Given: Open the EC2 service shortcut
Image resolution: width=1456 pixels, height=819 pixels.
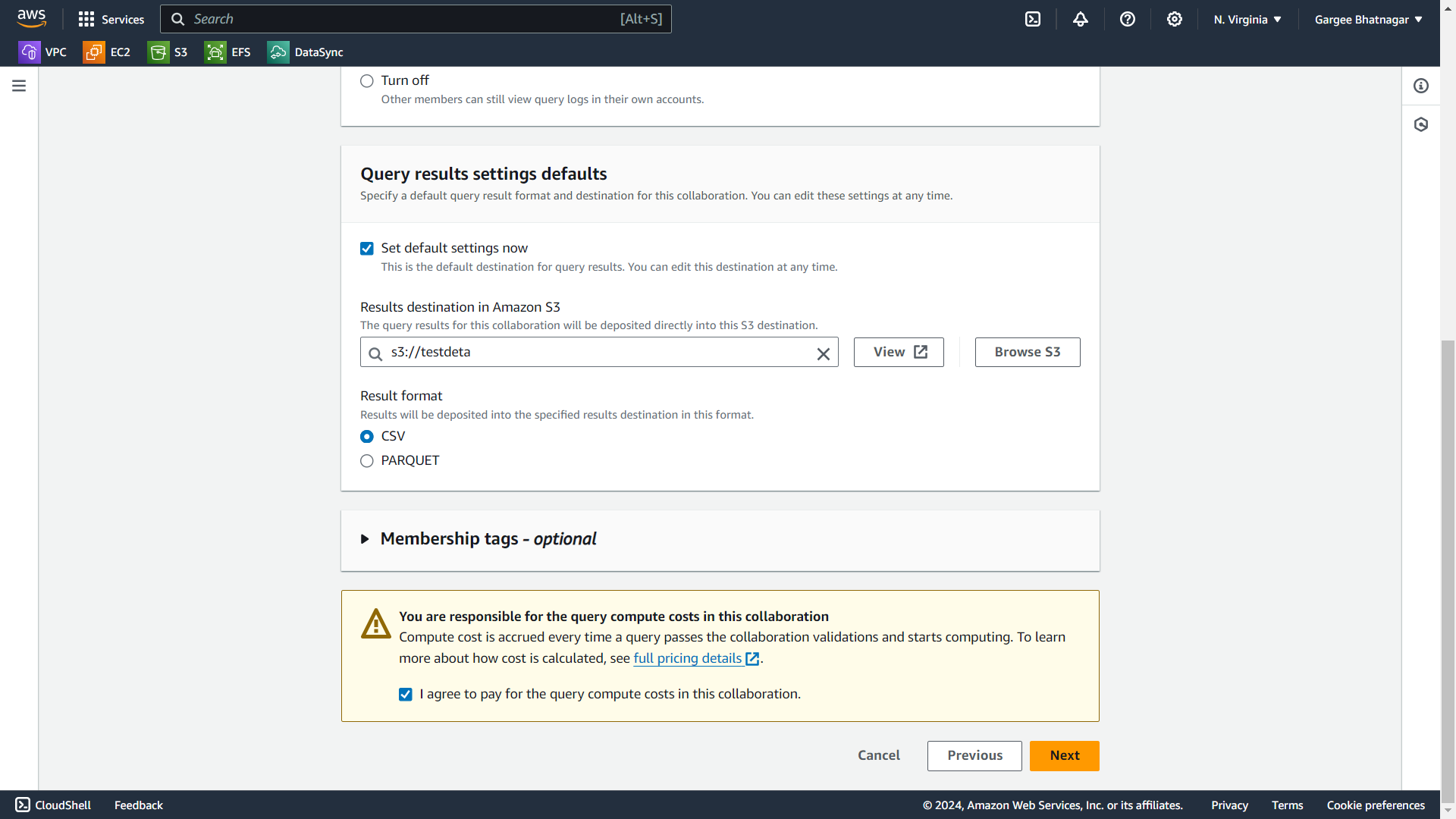Looking at the screenshot, I should (x=107, y=52).
